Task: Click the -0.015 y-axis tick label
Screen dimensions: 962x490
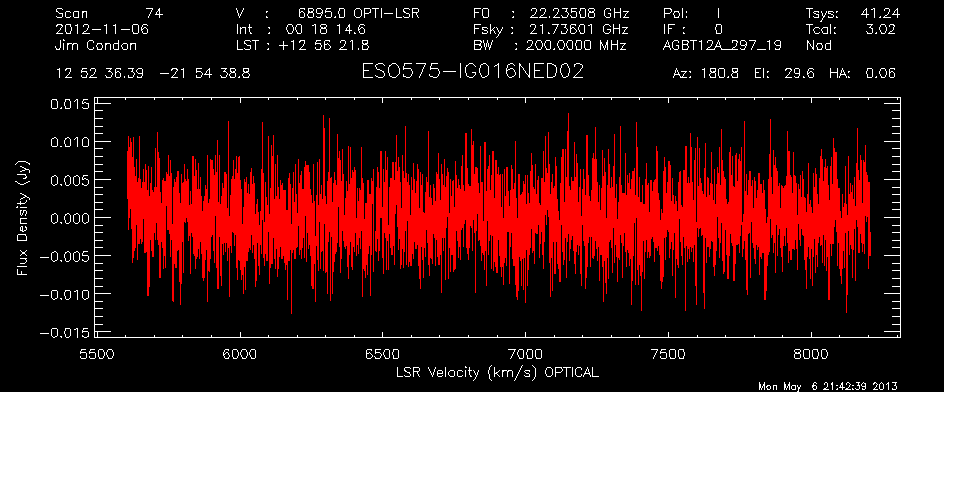Action: 64,332
